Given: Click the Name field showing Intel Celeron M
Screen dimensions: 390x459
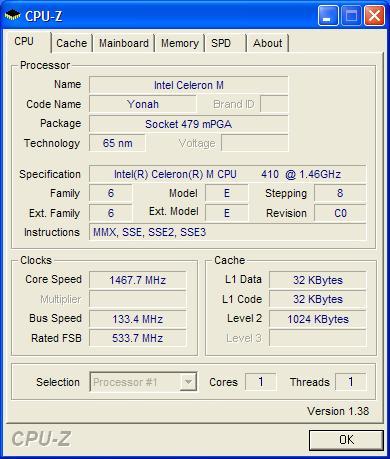Looking at the screenshot, I should pos(189,85).
